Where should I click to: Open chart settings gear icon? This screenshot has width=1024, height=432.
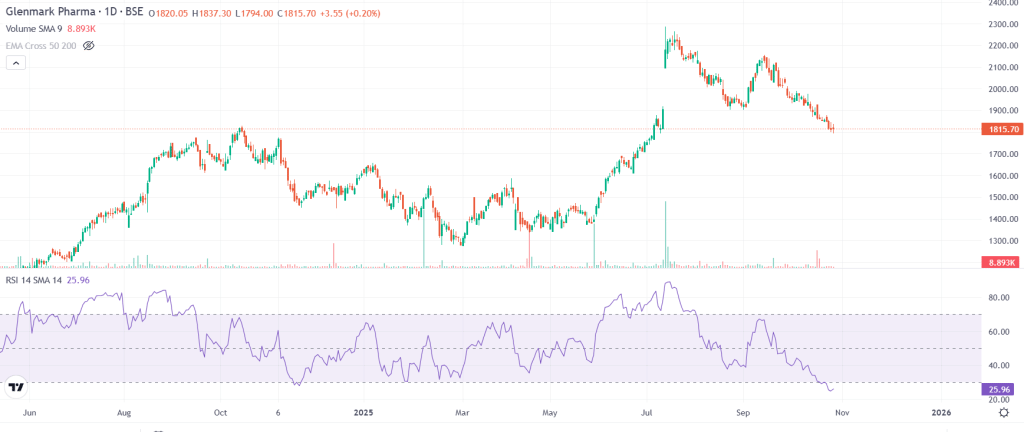coord(1002,412)
